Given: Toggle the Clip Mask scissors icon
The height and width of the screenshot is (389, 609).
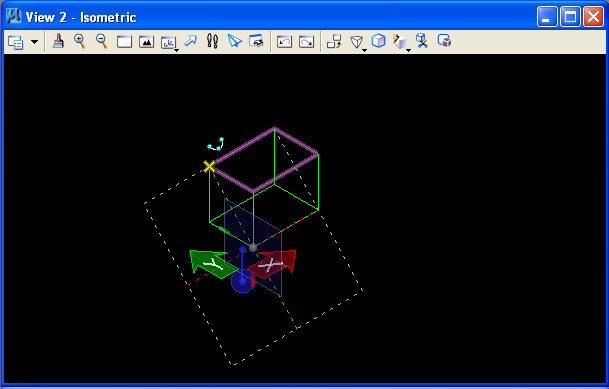Looking at the screenshot, I should coord(422,41).
